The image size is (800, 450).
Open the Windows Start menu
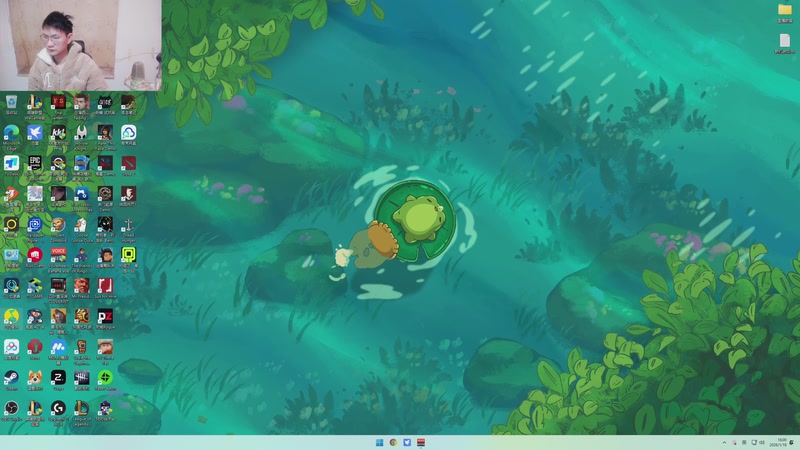pos(380,442)
